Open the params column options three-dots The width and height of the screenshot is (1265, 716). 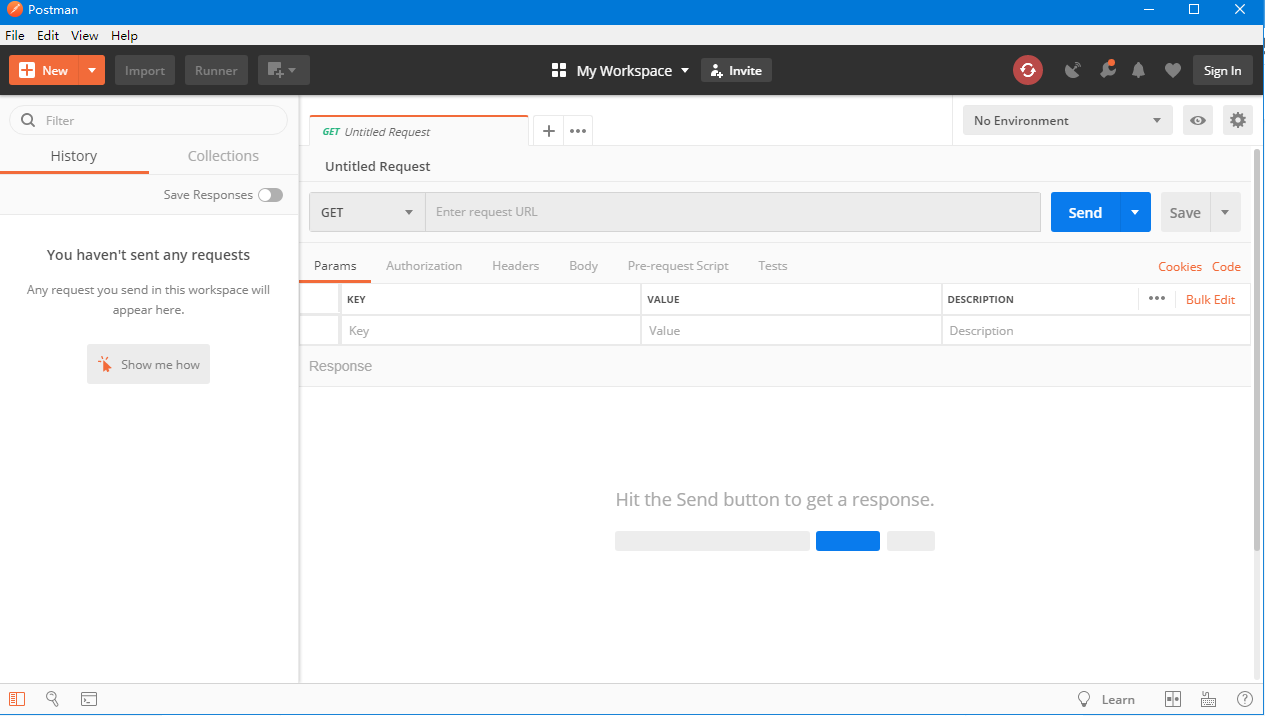[1157, 298]
